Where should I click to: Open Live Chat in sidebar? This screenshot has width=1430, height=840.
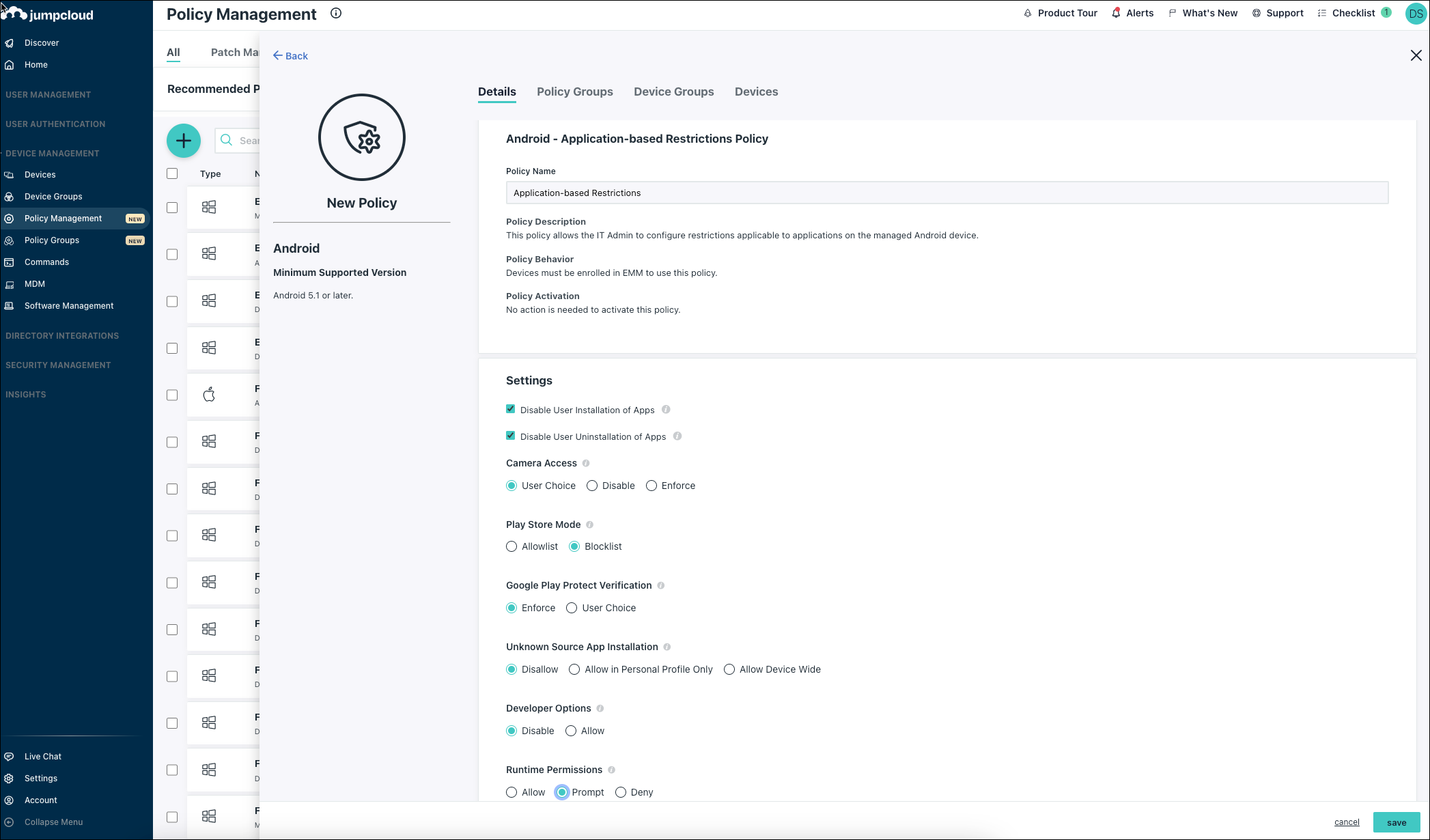tap(42, 756)
